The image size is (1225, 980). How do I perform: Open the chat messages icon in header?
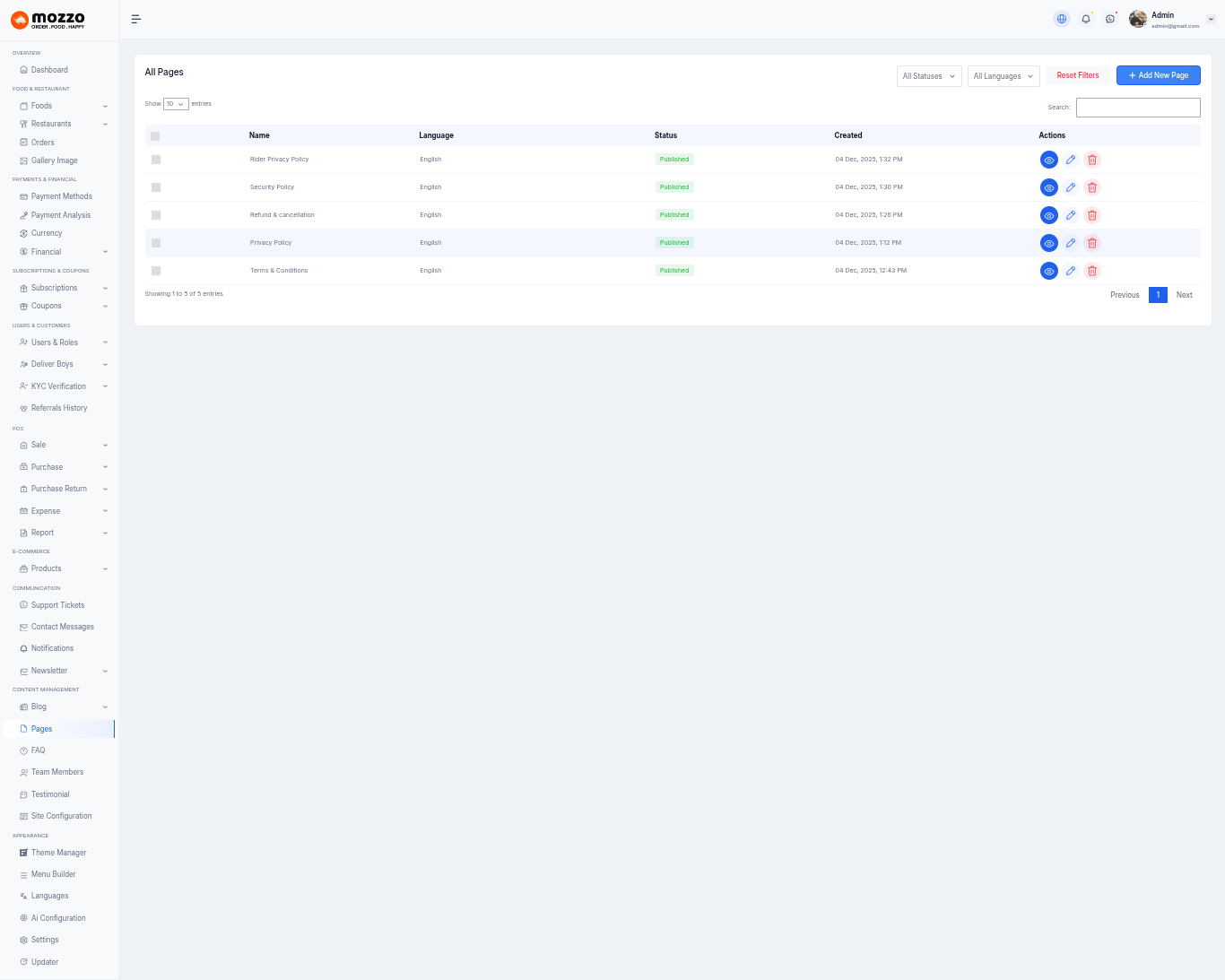coord(1110,19)
